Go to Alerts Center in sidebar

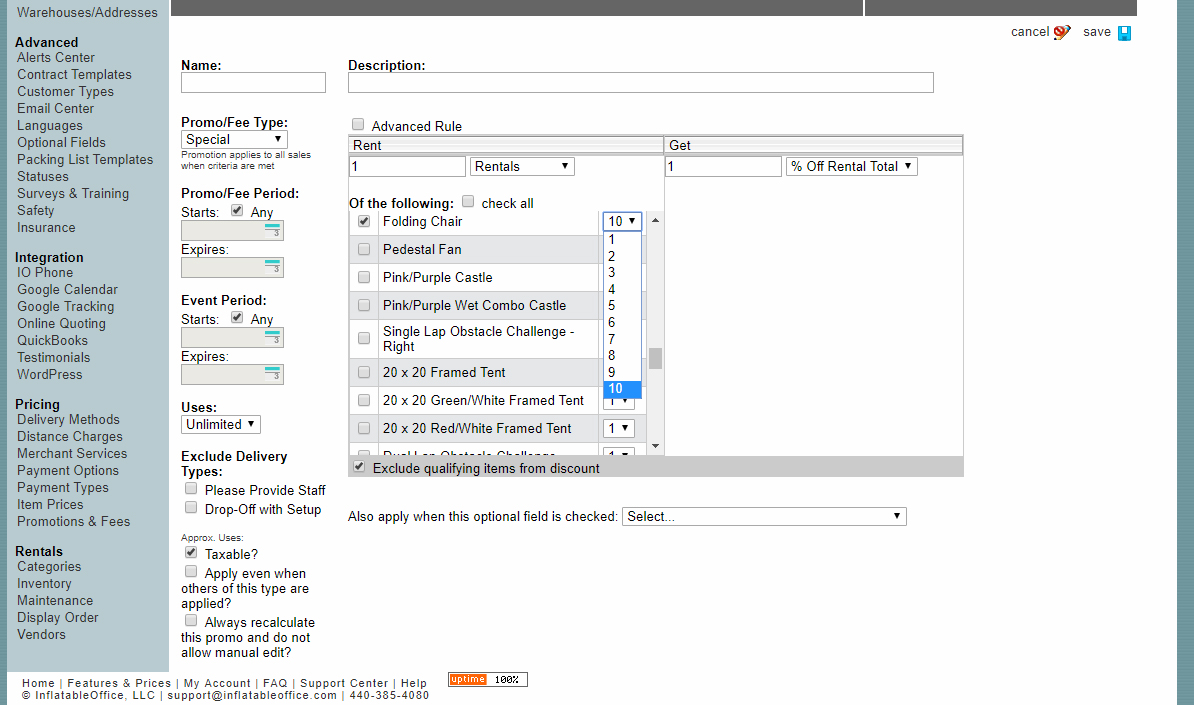(x=56, y=57)
